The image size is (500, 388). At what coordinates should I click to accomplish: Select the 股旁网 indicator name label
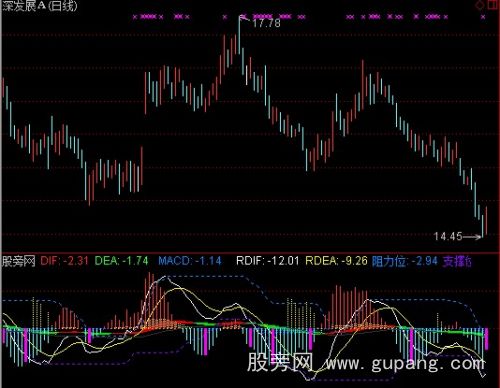(19, 261)
